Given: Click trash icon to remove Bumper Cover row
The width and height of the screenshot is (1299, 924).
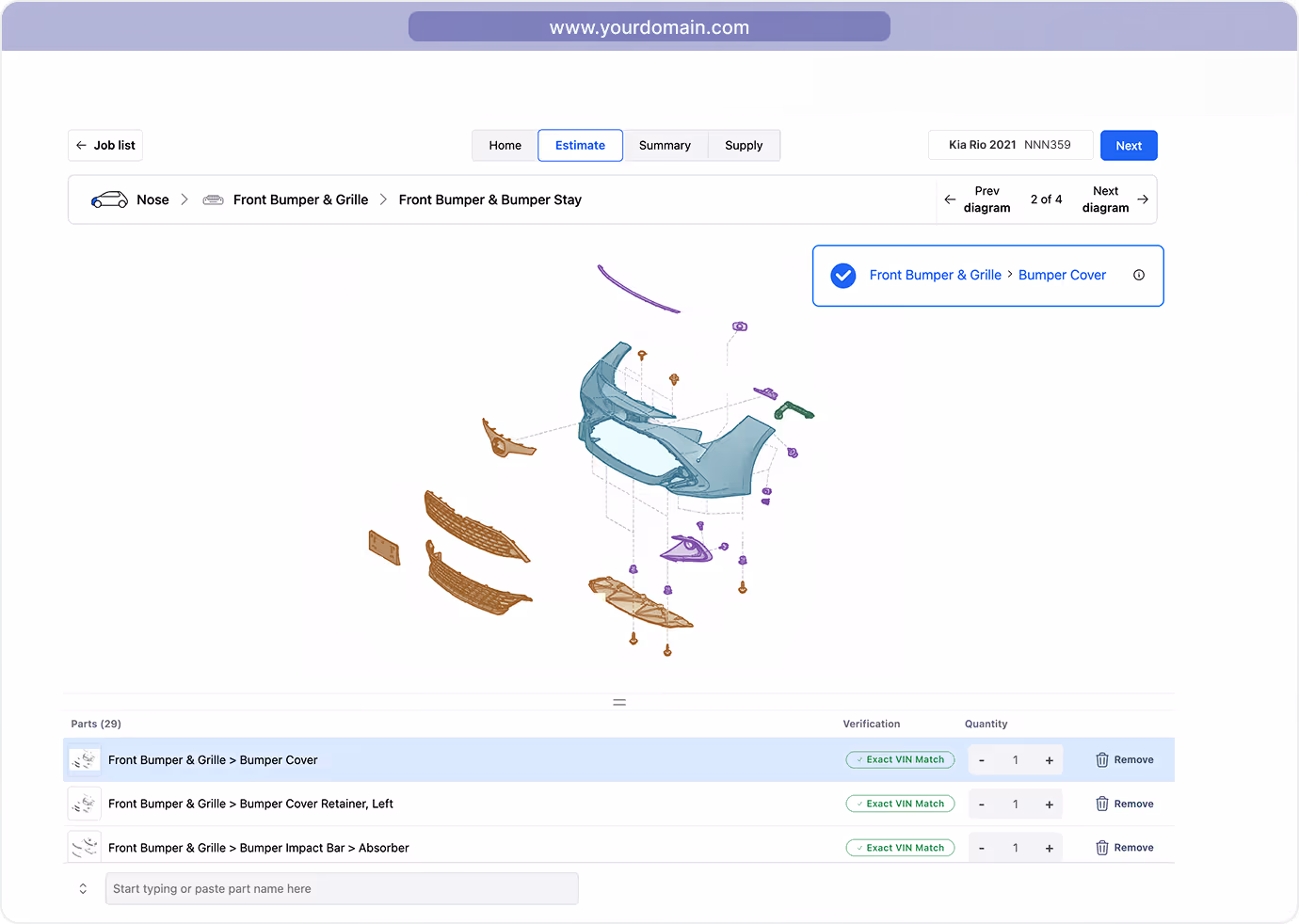Looking at the screenshot, I should [x=1102, y=760].
